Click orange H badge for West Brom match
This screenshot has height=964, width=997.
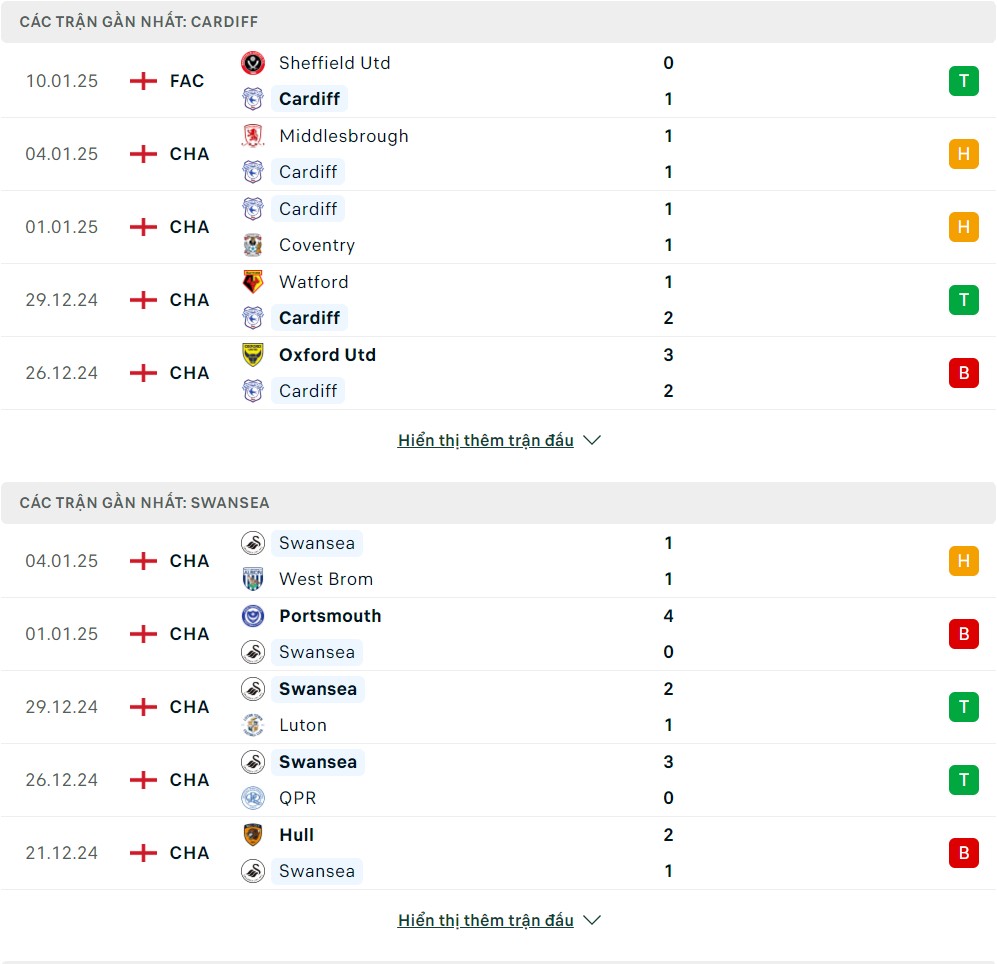pos(963,561)
